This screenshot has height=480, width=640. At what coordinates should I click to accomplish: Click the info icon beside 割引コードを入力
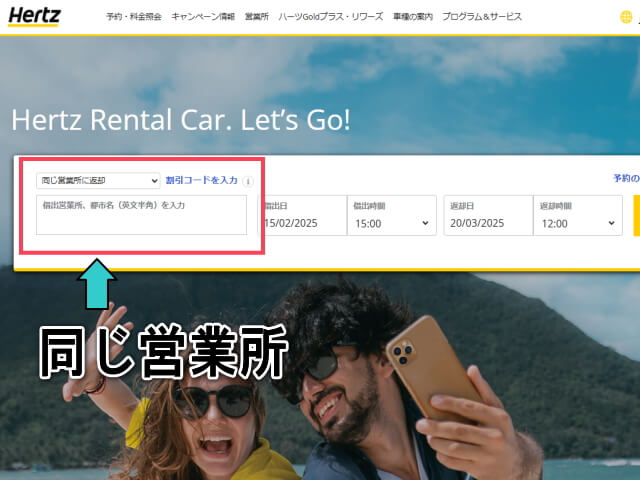coord(248,181)
